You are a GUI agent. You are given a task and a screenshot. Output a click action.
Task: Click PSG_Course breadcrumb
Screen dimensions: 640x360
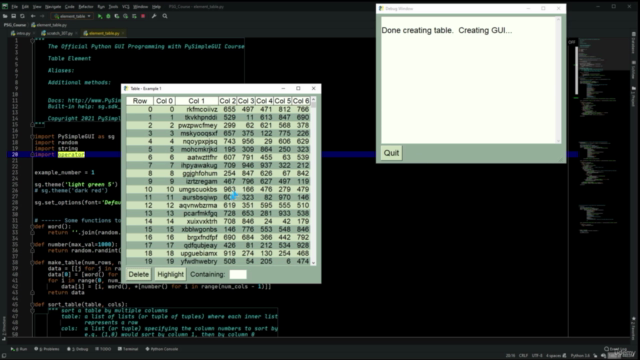coord(15,25)
